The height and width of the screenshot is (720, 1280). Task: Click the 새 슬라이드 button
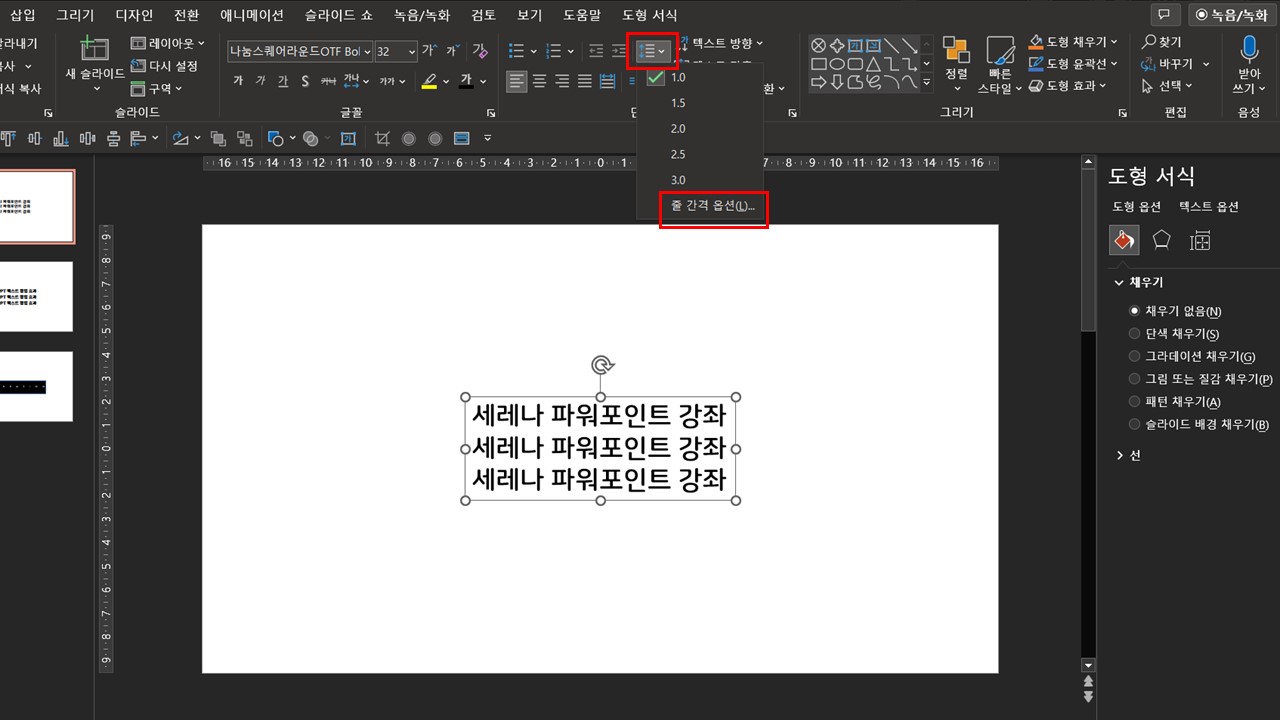pyautogui.click(x=95, y=64)
